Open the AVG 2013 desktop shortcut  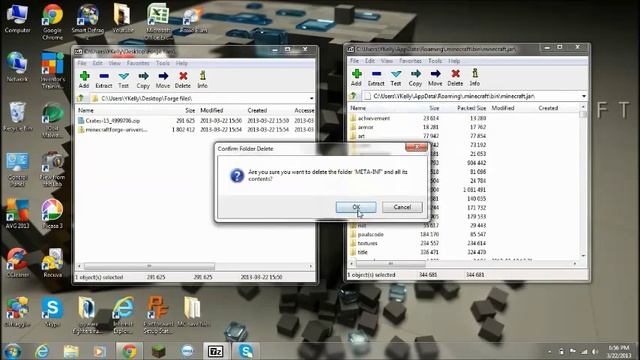(18, 214)
